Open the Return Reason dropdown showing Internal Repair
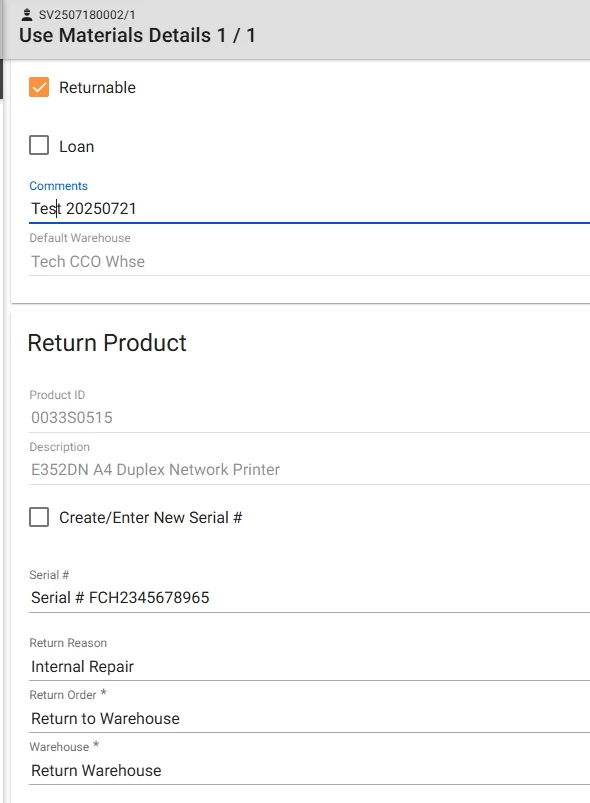Screen dimensions: 590x803 click(309, 667)
